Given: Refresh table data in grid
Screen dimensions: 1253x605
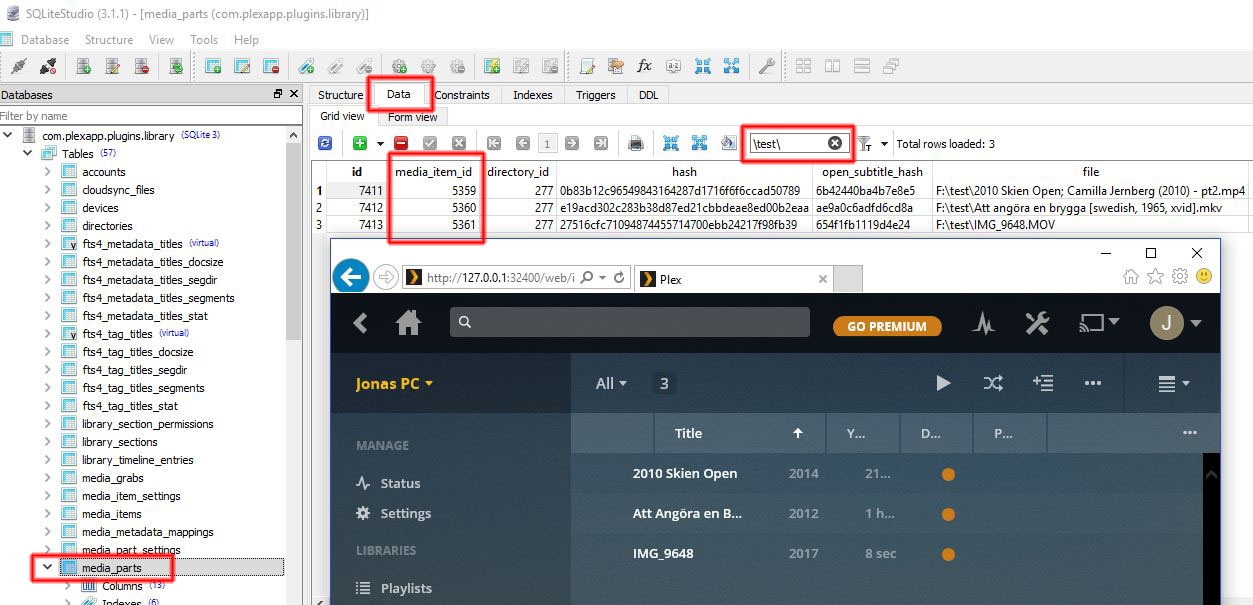Looking at the screenshot, I should [x=325, y=144].
